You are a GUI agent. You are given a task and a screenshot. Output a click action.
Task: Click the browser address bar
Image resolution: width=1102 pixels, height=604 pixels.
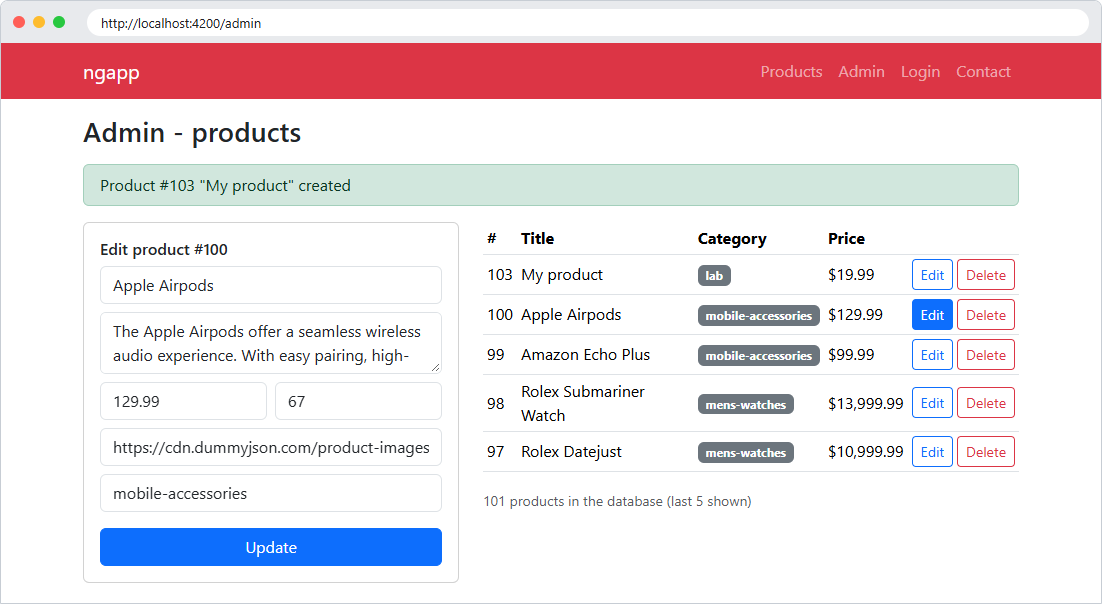pyautogui.click(x=588, y=23)
